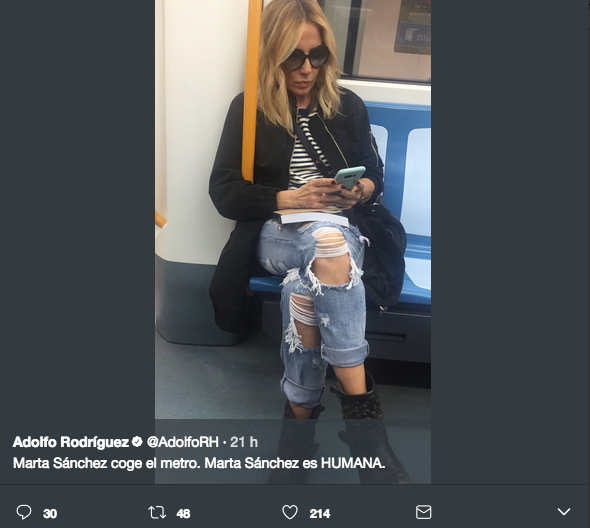Image resolution: width=590 pixels, height=528 pixels.
Task: Open the tweet permalink via 21 h timestamp
Action: click(x=244, y=442)
